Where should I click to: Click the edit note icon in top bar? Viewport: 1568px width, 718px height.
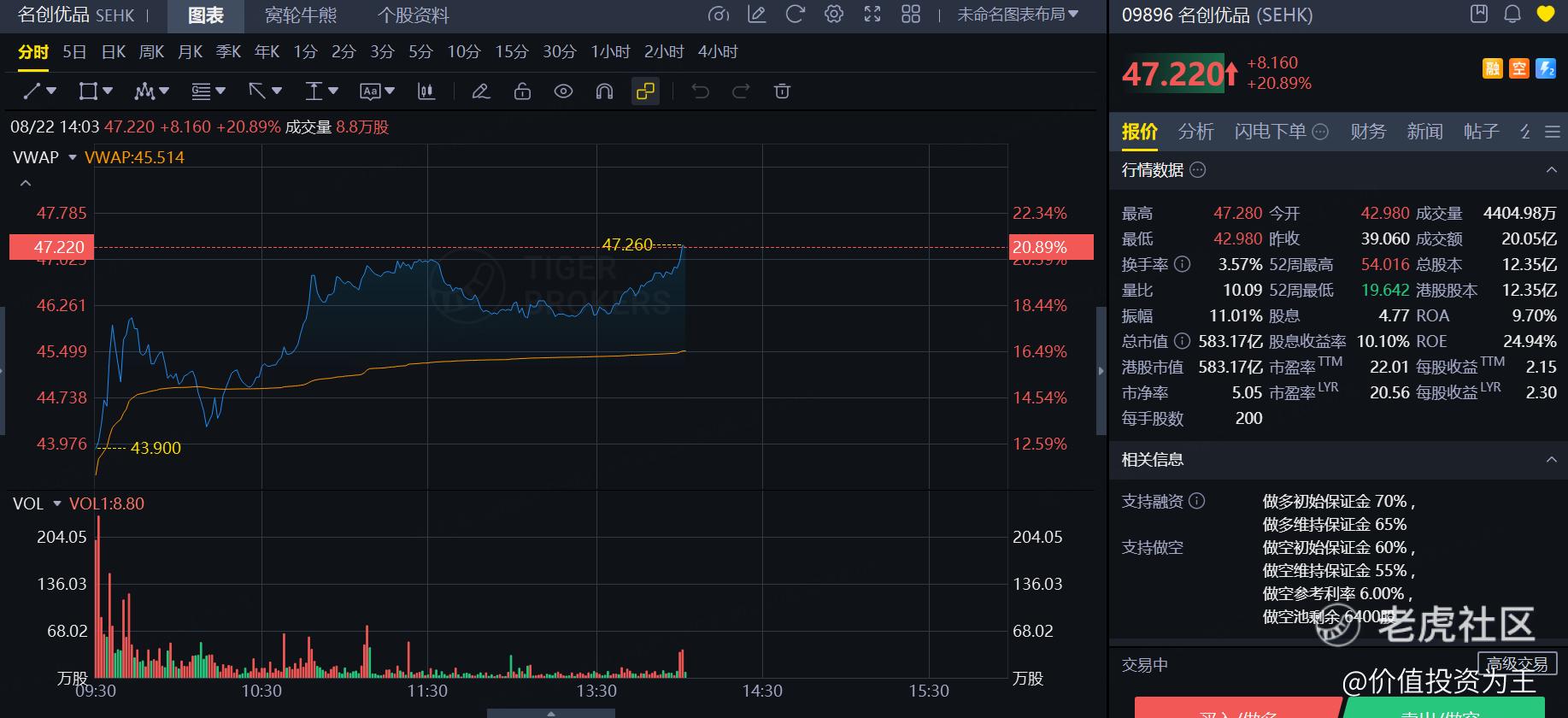click(x=756, y=15)
